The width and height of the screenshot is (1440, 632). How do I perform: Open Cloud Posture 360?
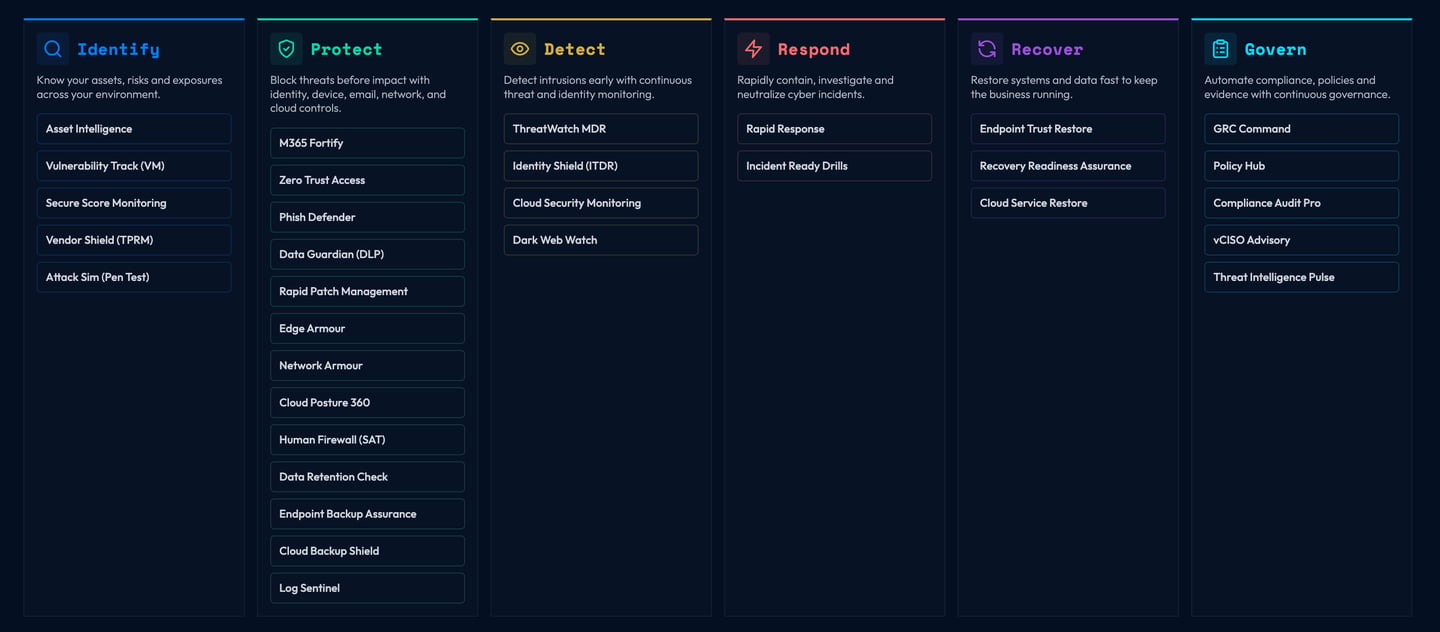coord(367,403)
